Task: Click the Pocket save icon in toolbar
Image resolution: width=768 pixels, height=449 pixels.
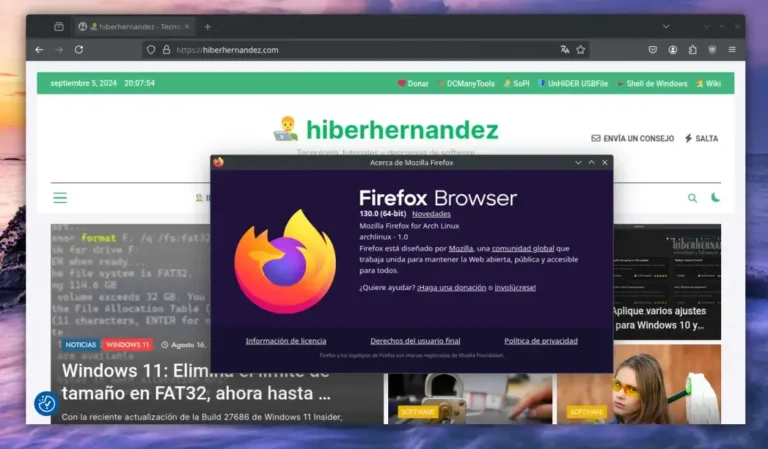Action: (653, 49)
